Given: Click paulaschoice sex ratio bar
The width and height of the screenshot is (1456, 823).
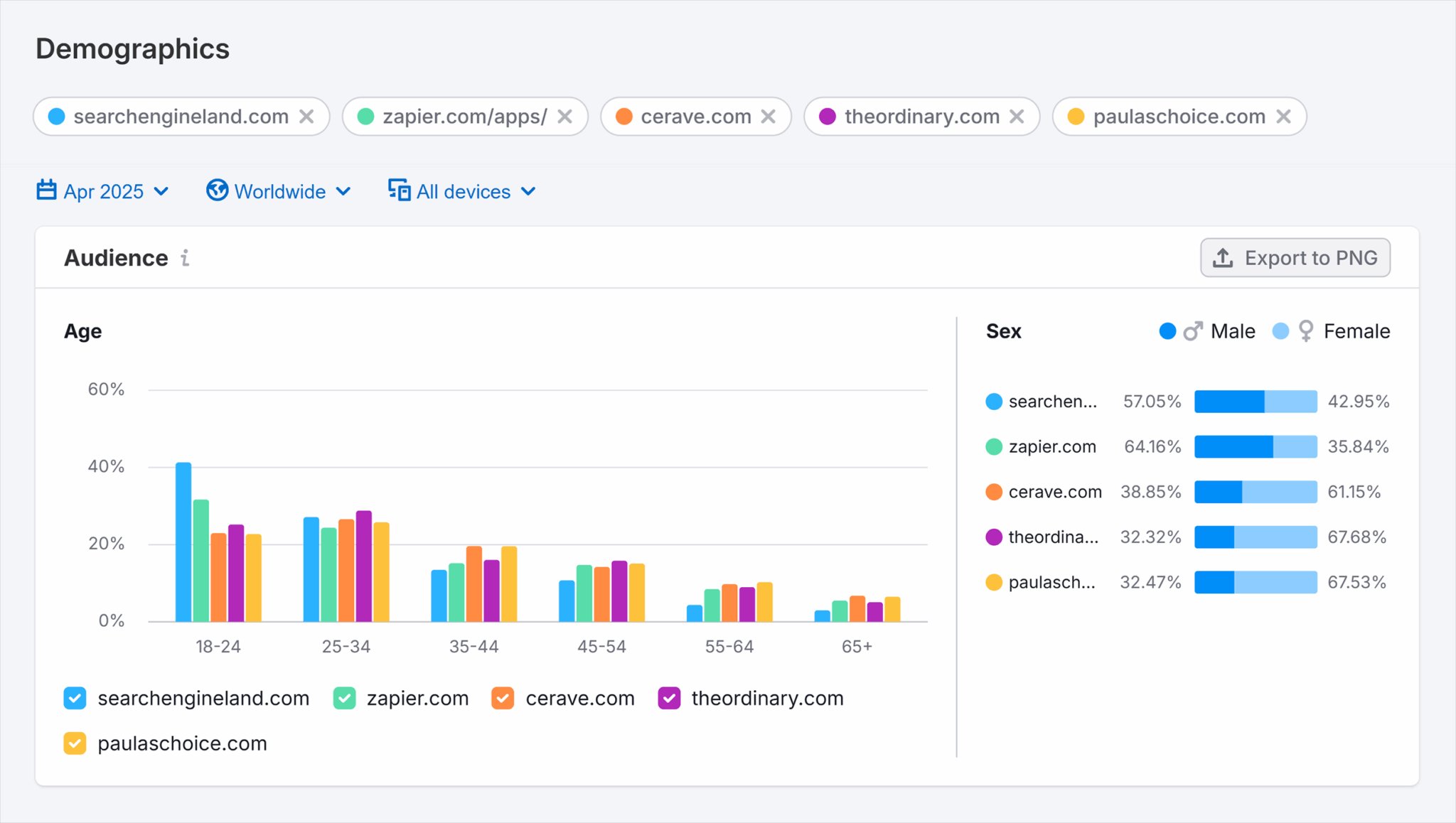Looking at the screenshot, I should pos(1256,583).
